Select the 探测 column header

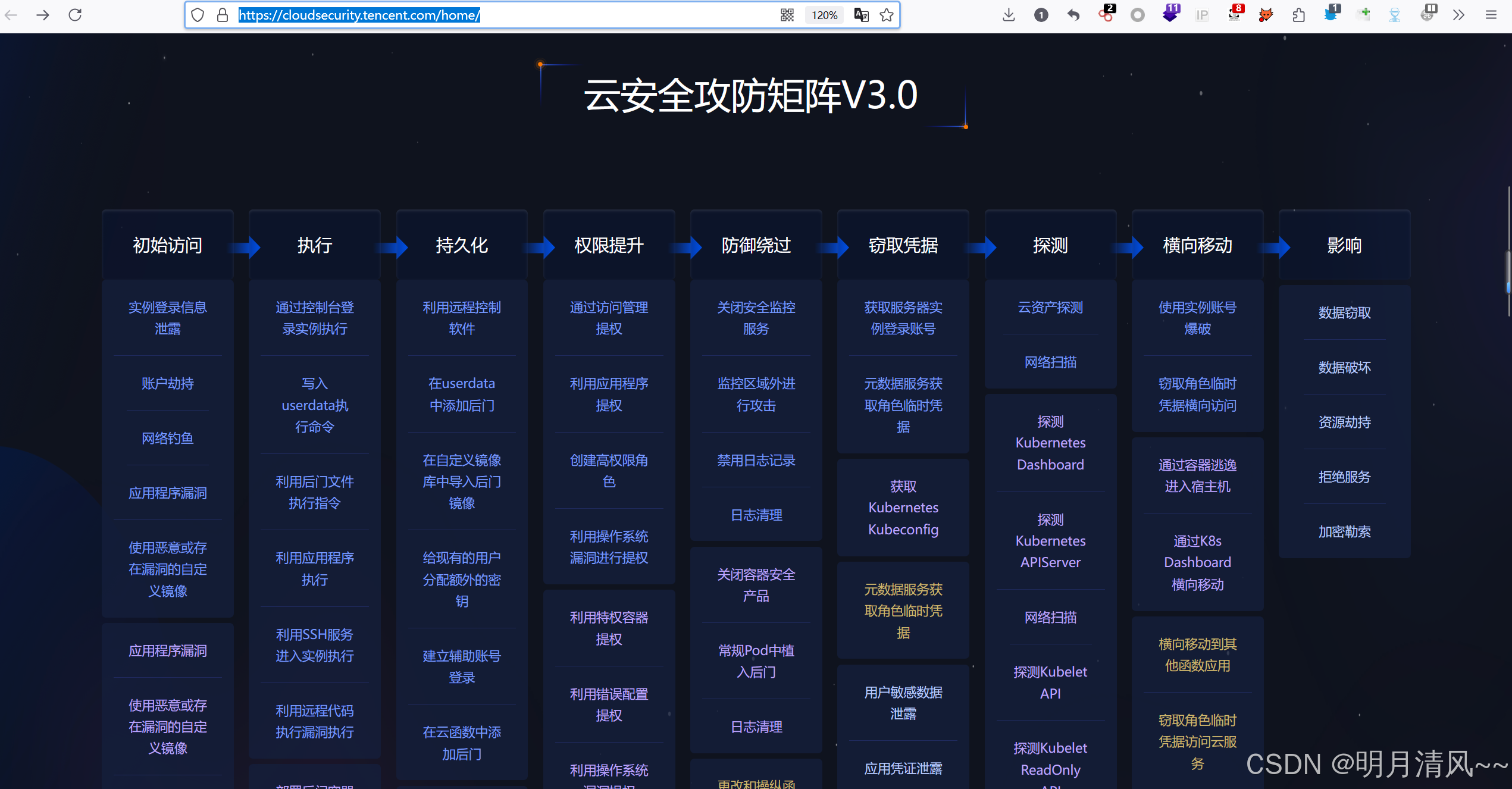(x=1051, y=245)
